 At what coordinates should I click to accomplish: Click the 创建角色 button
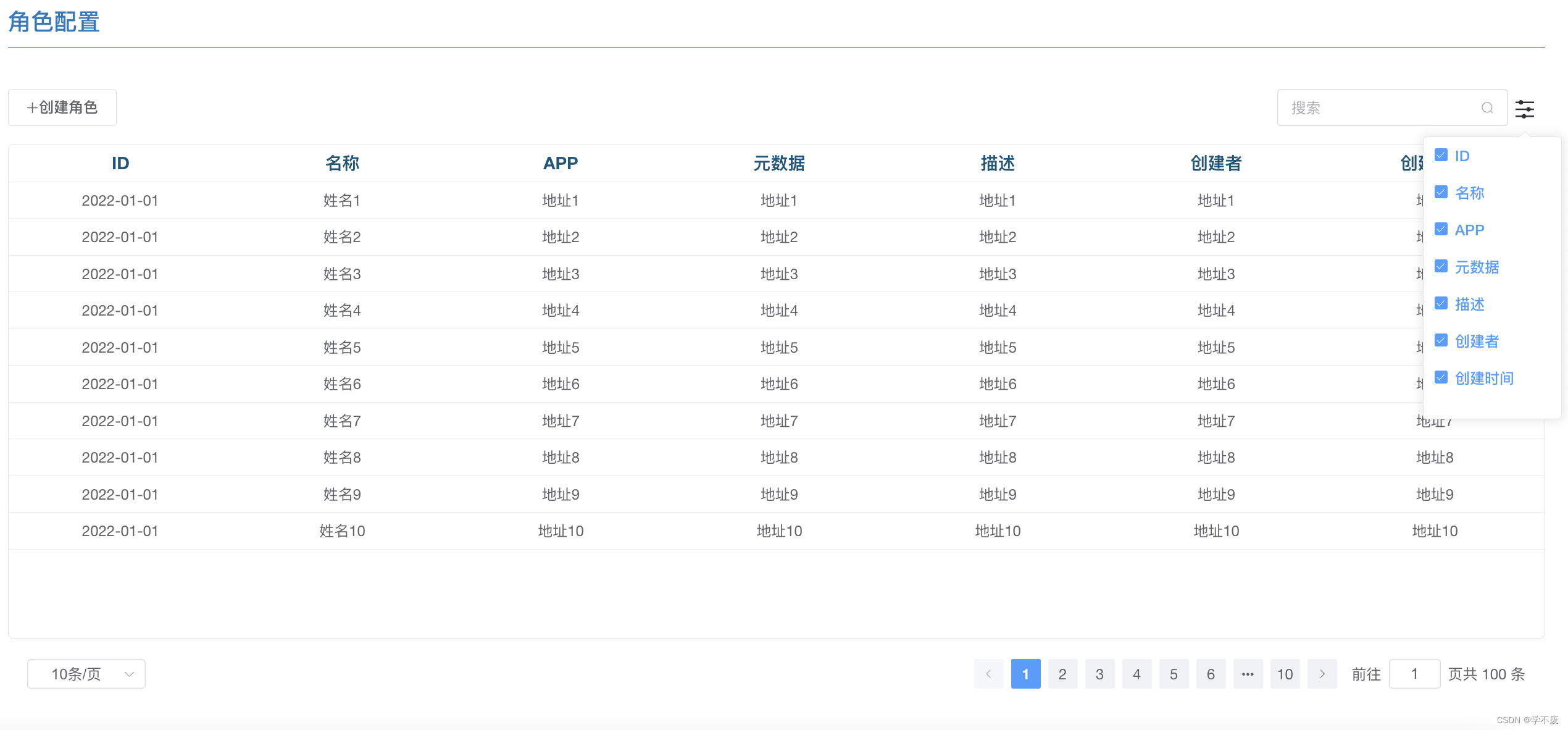pyautogui.click(x=62, y=107)
